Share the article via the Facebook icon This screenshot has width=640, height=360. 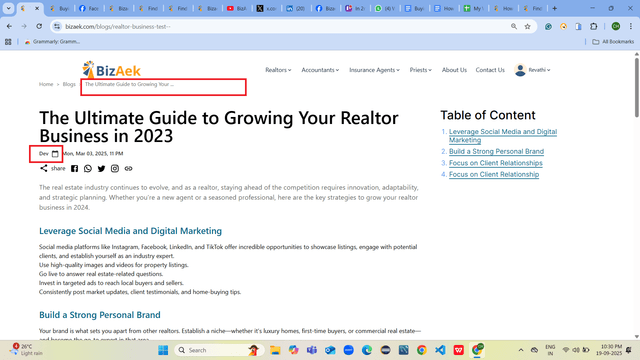pyautogui.click(x=74, y=169)
